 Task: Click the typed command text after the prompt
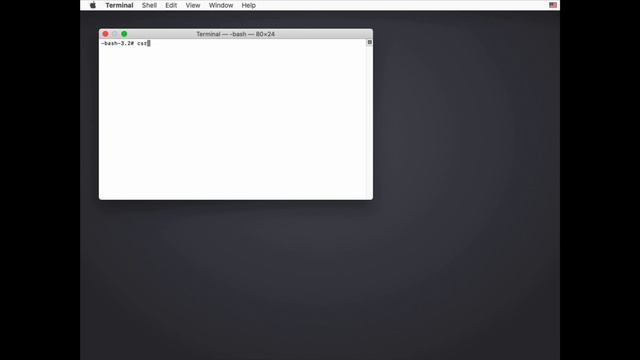pyautogui.click(x=142, y=43)
